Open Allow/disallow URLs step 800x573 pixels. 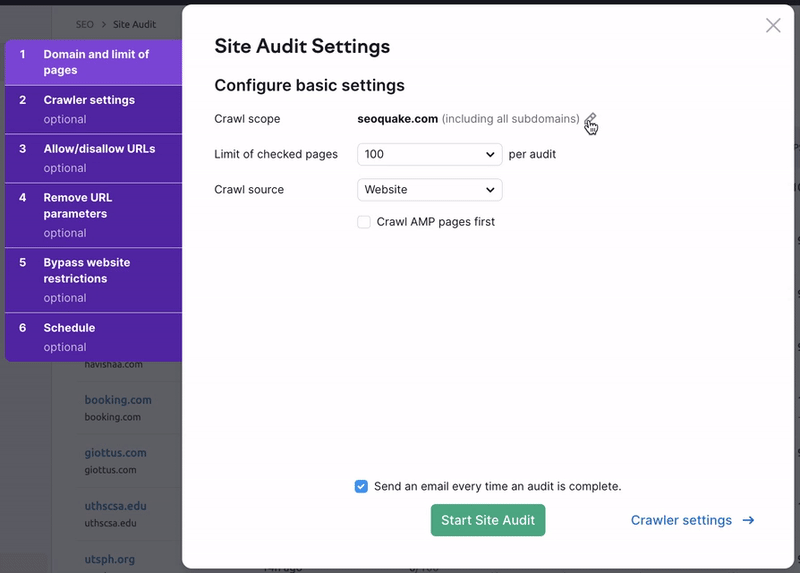93,159
